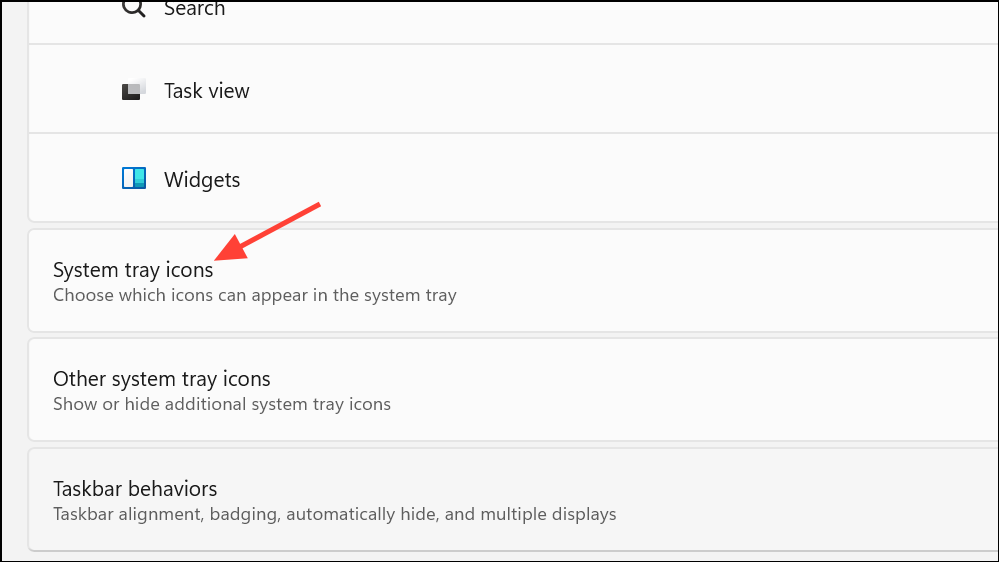Click 'Choose which icons can appear' description
999x562 pixels.
pyautogui.click(x=255, y=295)
